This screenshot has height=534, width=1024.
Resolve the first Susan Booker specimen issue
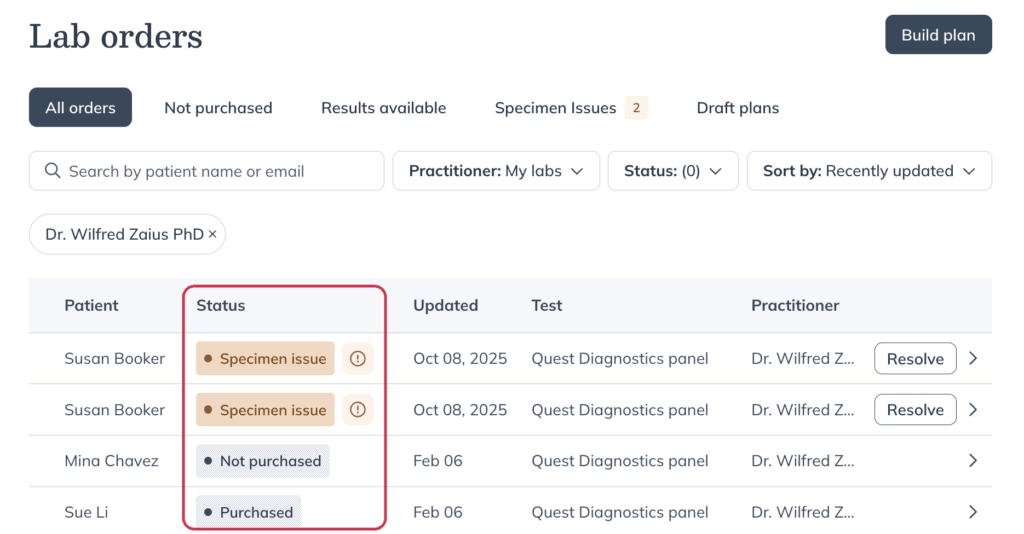point(915,358)
